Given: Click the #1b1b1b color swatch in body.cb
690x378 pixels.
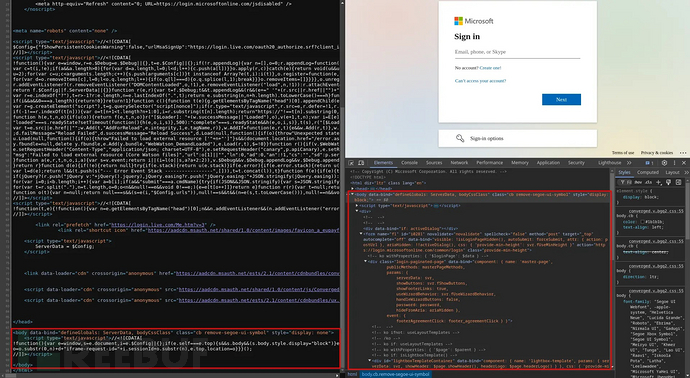Looking at the screenshot, I should point(642,222).
